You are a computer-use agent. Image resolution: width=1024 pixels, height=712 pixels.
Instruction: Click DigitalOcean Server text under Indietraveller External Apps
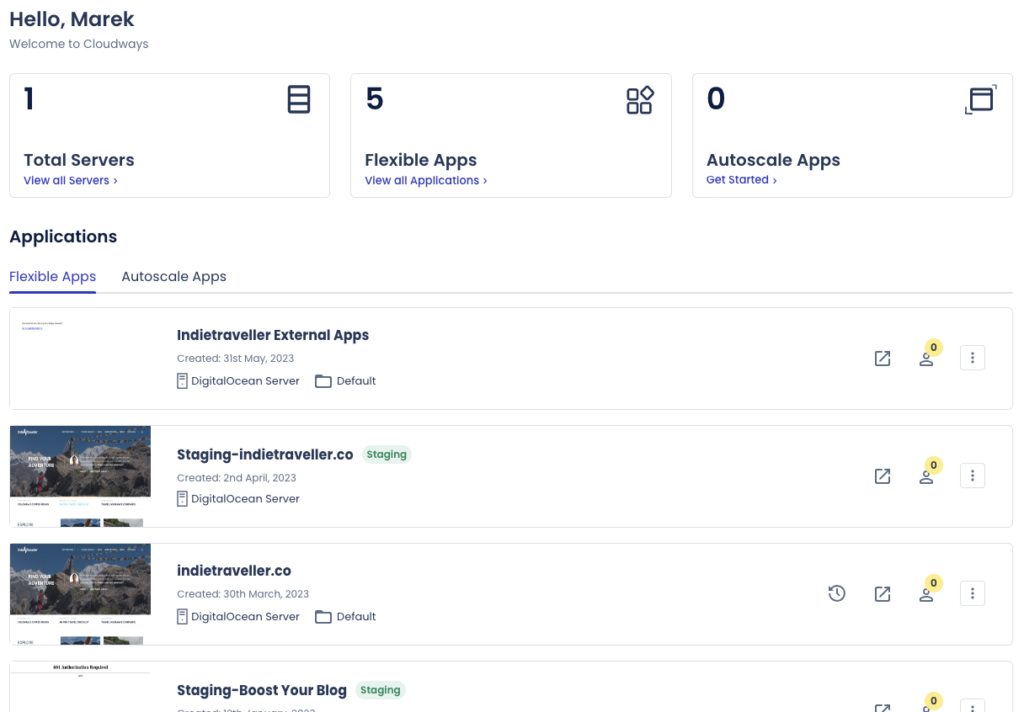pyautogui.click(x=245, y=381)
